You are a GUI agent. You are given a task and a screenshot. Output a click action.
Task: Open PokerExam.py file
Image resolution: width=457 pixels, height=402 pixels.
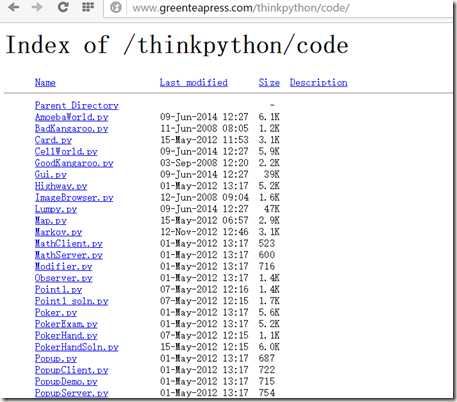click(x=66, y=324)
